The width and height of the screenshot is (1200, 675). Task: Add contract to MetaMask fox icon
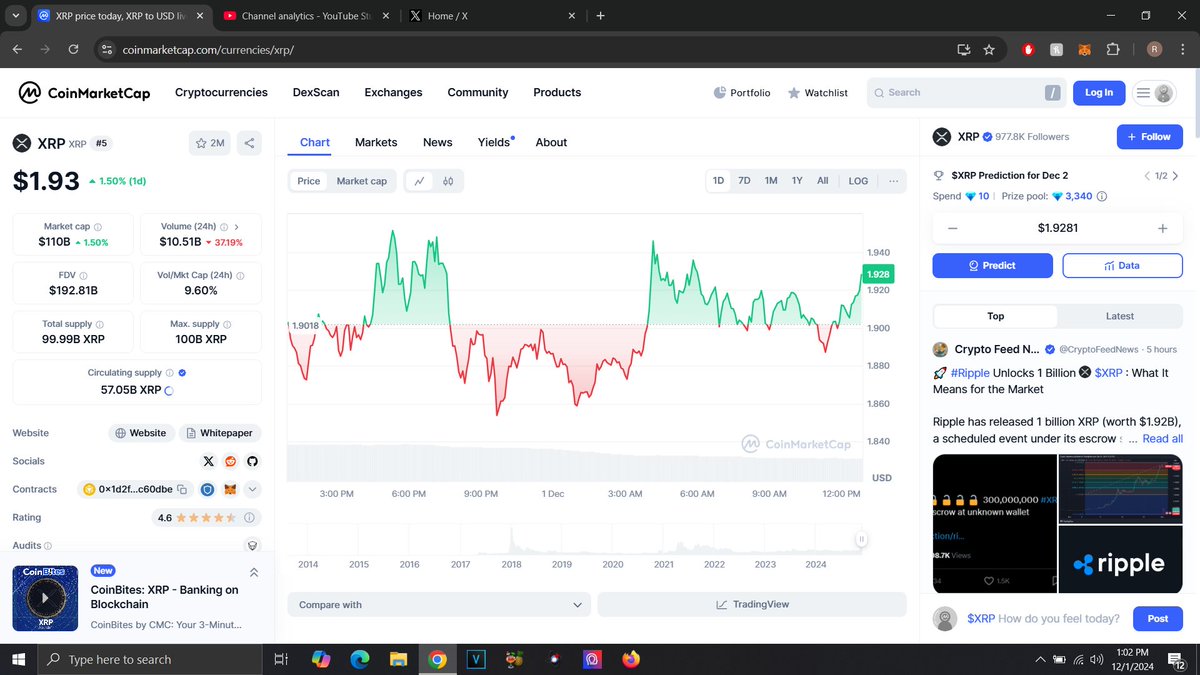pyautogui.click(x=230, y=489)
